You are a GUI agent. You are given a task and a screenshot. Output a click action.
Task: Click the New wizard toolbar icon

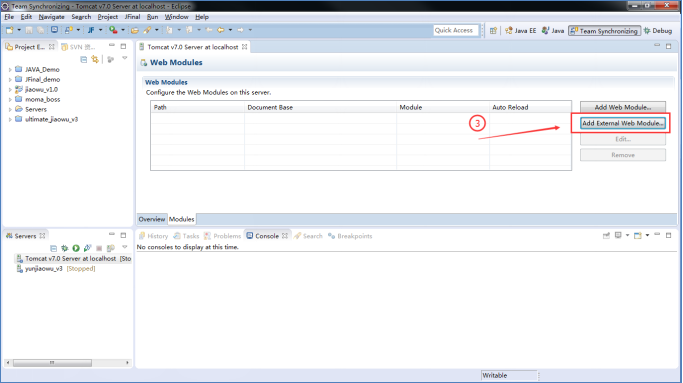[x=10, y=30]
